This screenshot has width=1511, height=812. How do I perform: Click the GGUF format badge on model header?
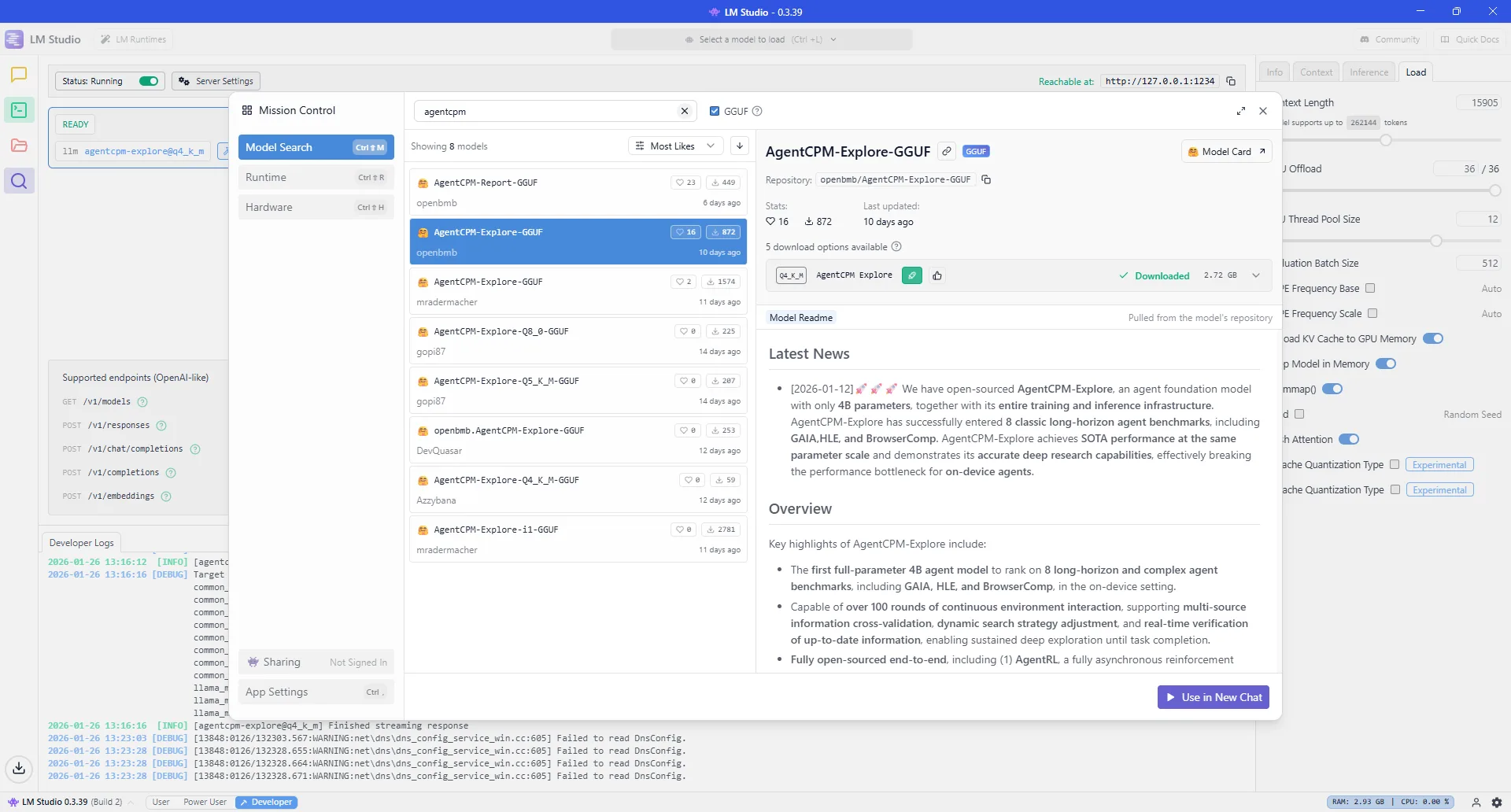[x=976, y=151]
